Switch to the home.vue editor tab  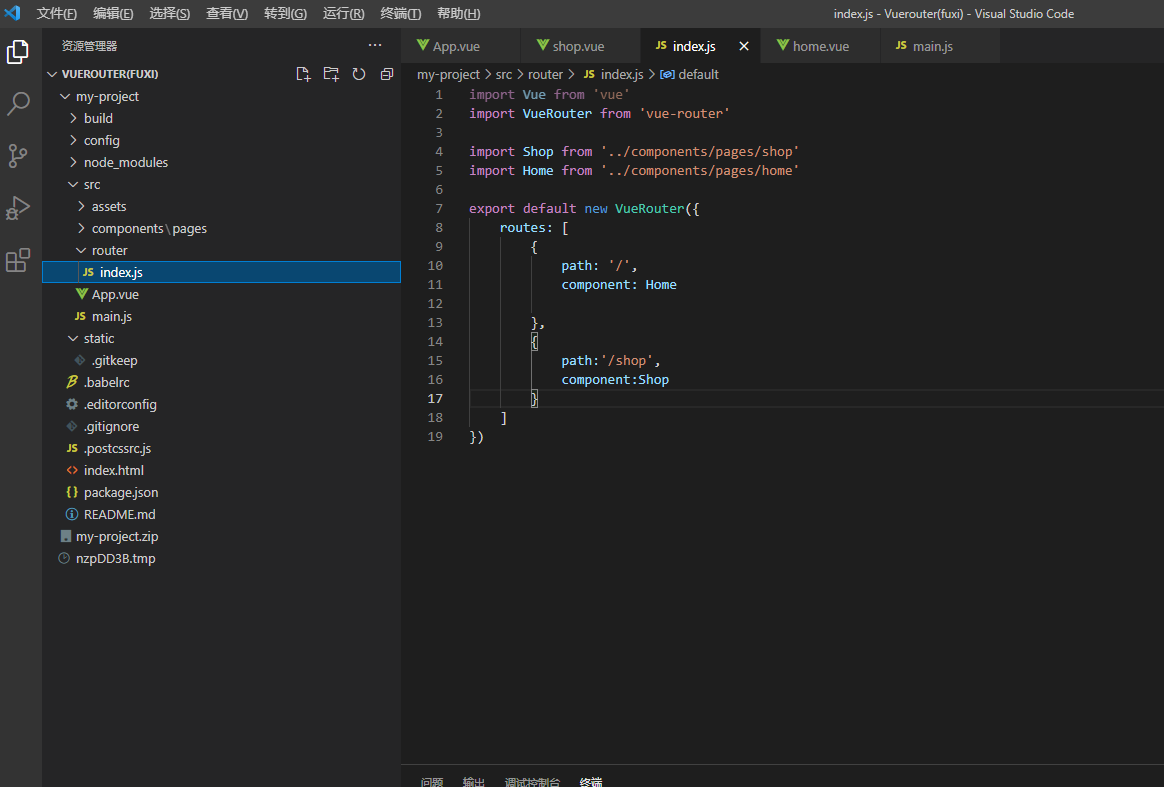(821, 46)
